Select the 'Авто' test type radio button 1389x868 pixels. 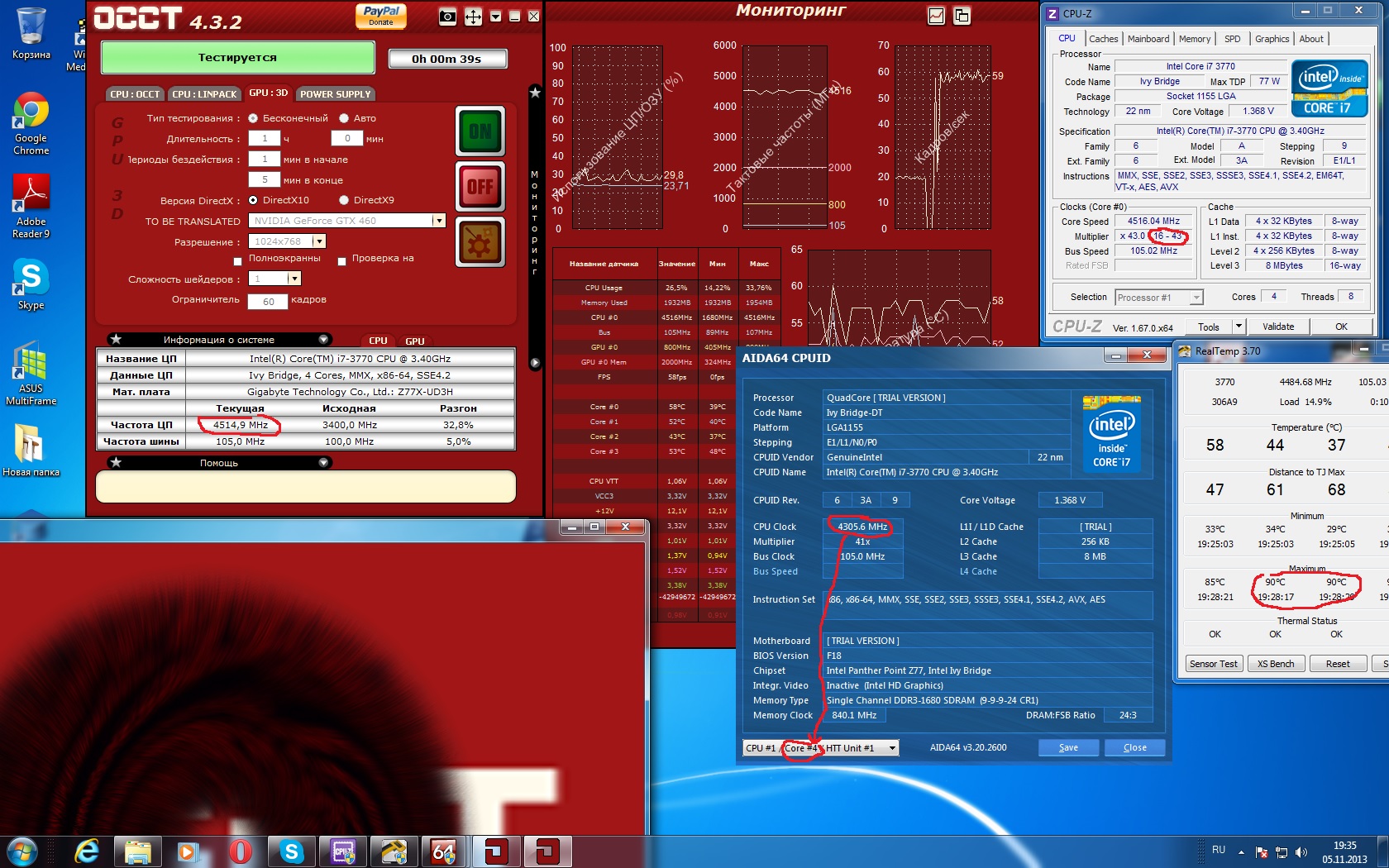[x=344, y=118]
